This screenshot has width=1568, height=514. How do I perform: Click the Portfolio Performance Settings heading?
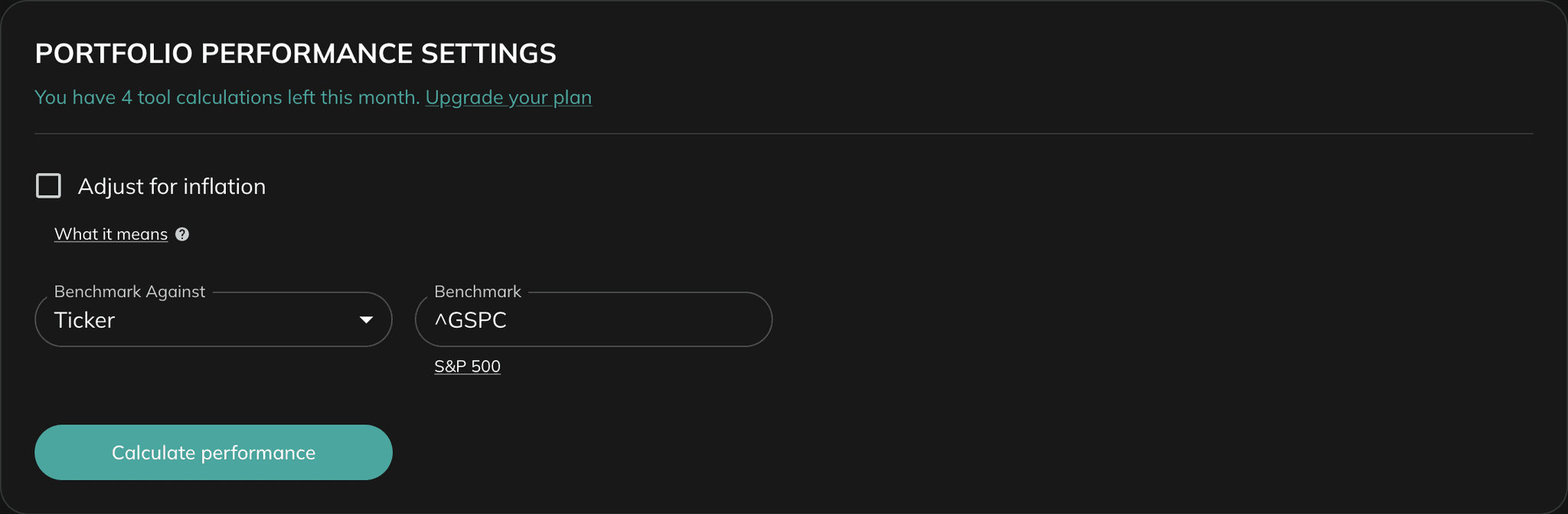pos(296,54)
